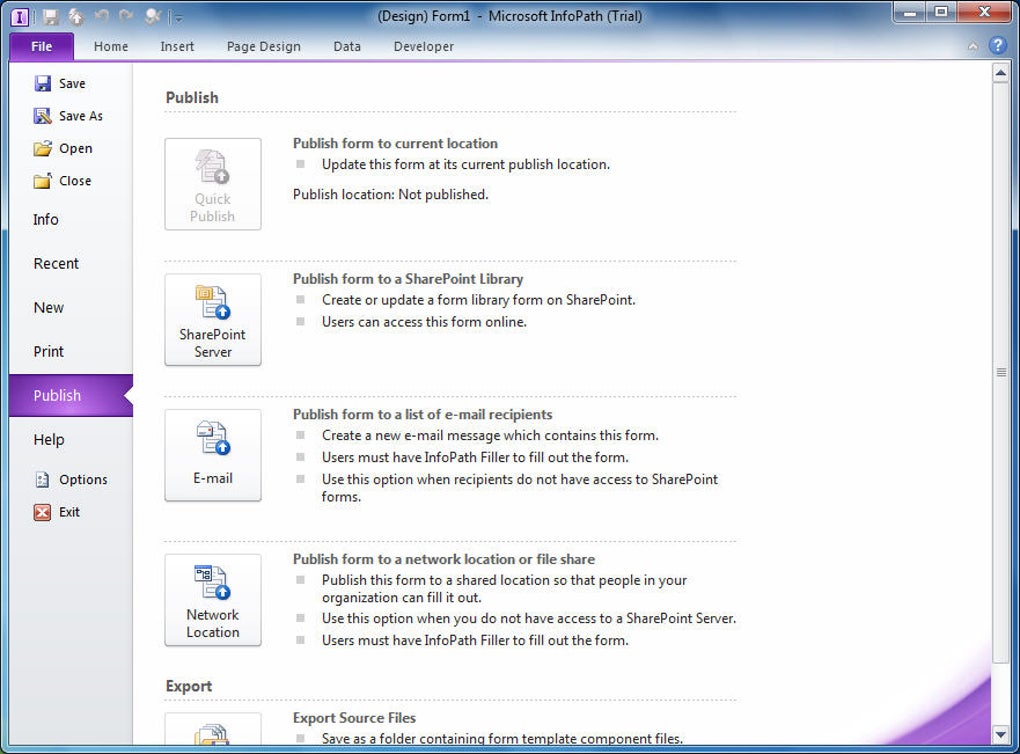The width and height of the screenshot is (1020, 754).
Task: Click the Undo arrow in Quick Access Toolbar
Action: point(101,16)
